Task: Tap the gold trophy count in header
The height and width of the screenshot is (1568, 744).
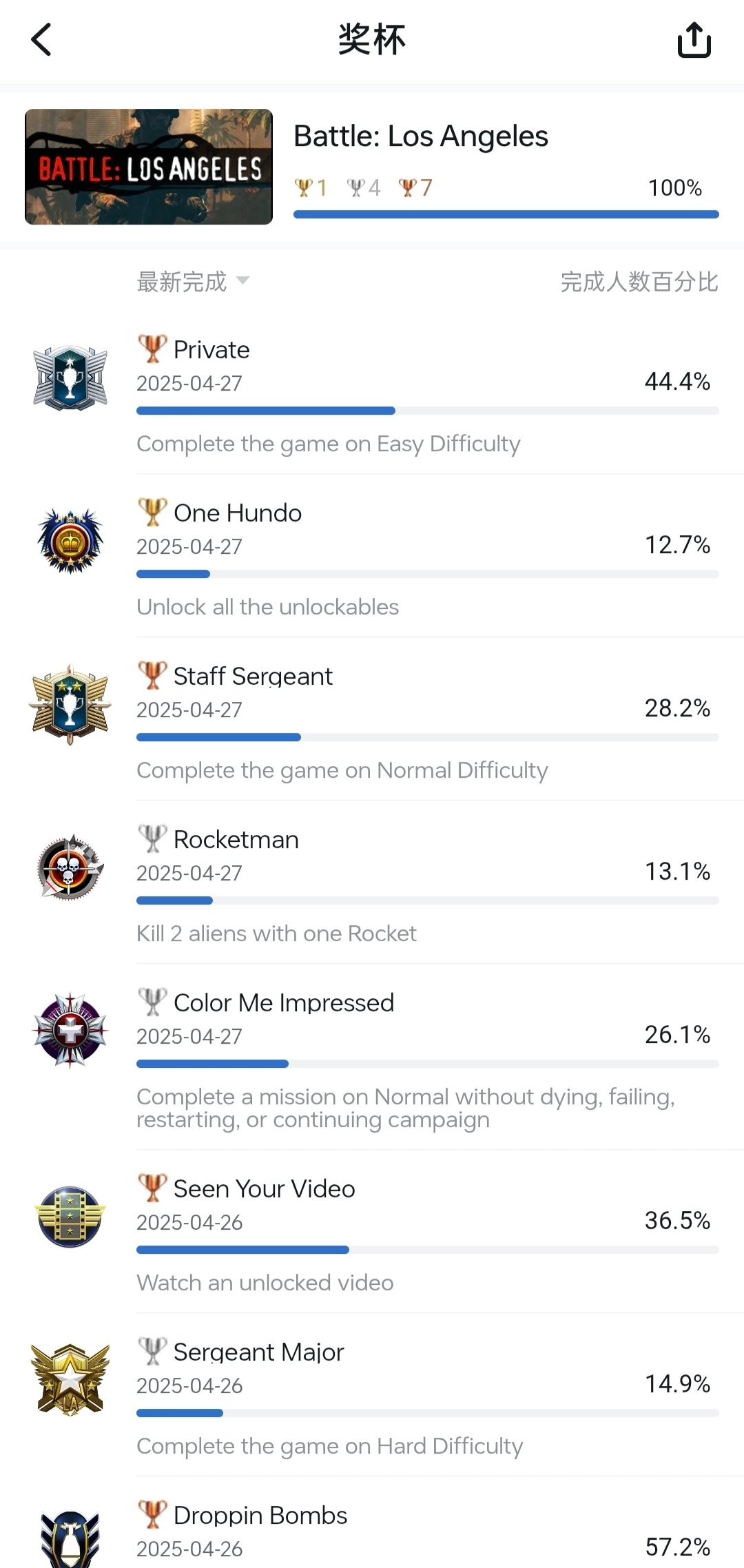Action: pyautogui.click(x=311, y=187)
